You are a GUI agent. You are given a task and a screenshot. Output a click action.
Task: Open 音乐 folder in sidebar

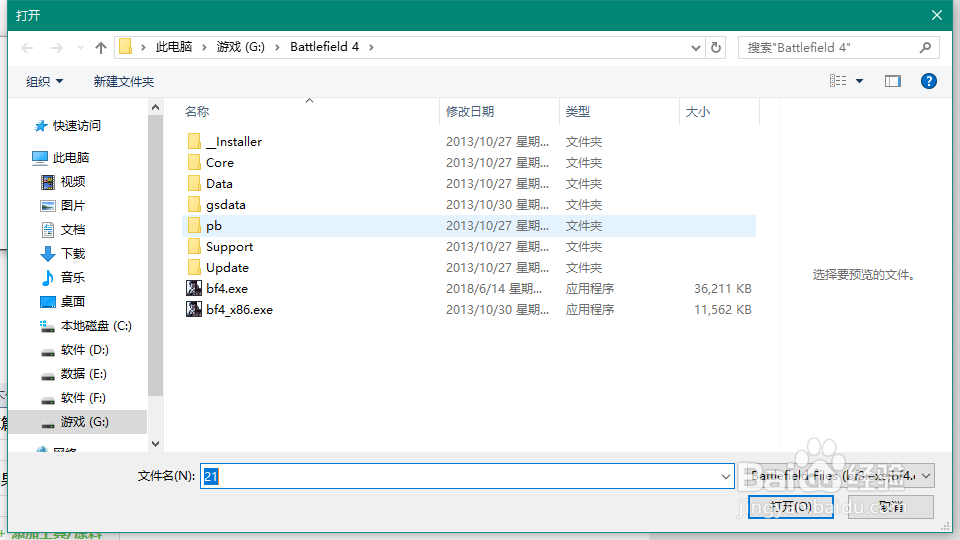coord(72,277)
